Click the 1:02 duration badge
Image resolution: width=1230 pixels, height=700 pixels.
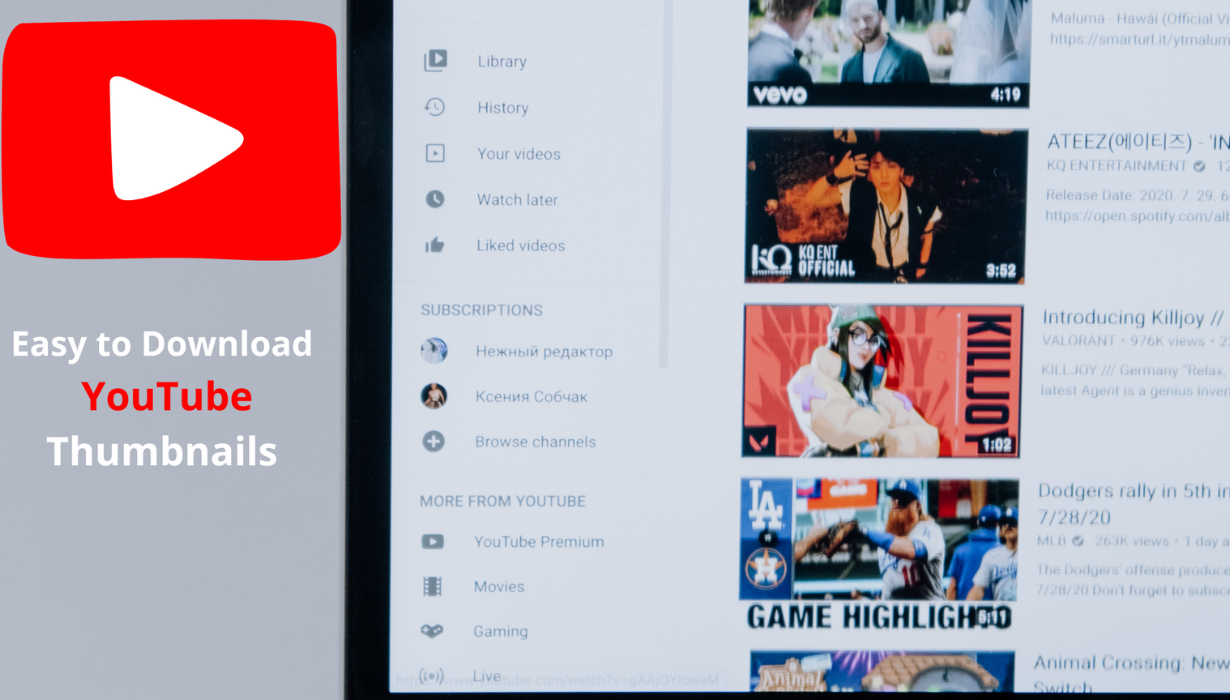tap(996, 445)
